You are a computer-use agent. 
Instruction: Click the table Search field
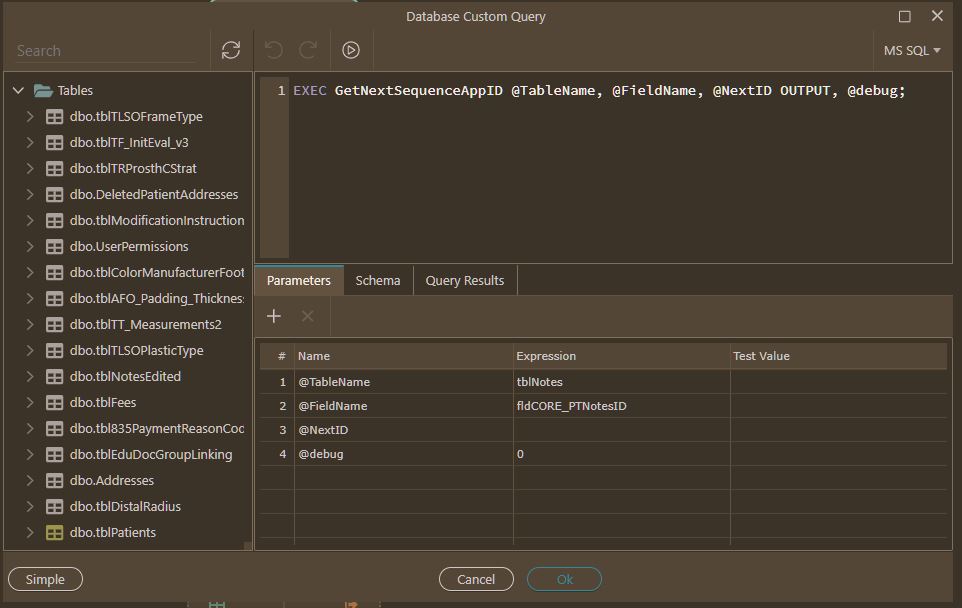[106, 51]
